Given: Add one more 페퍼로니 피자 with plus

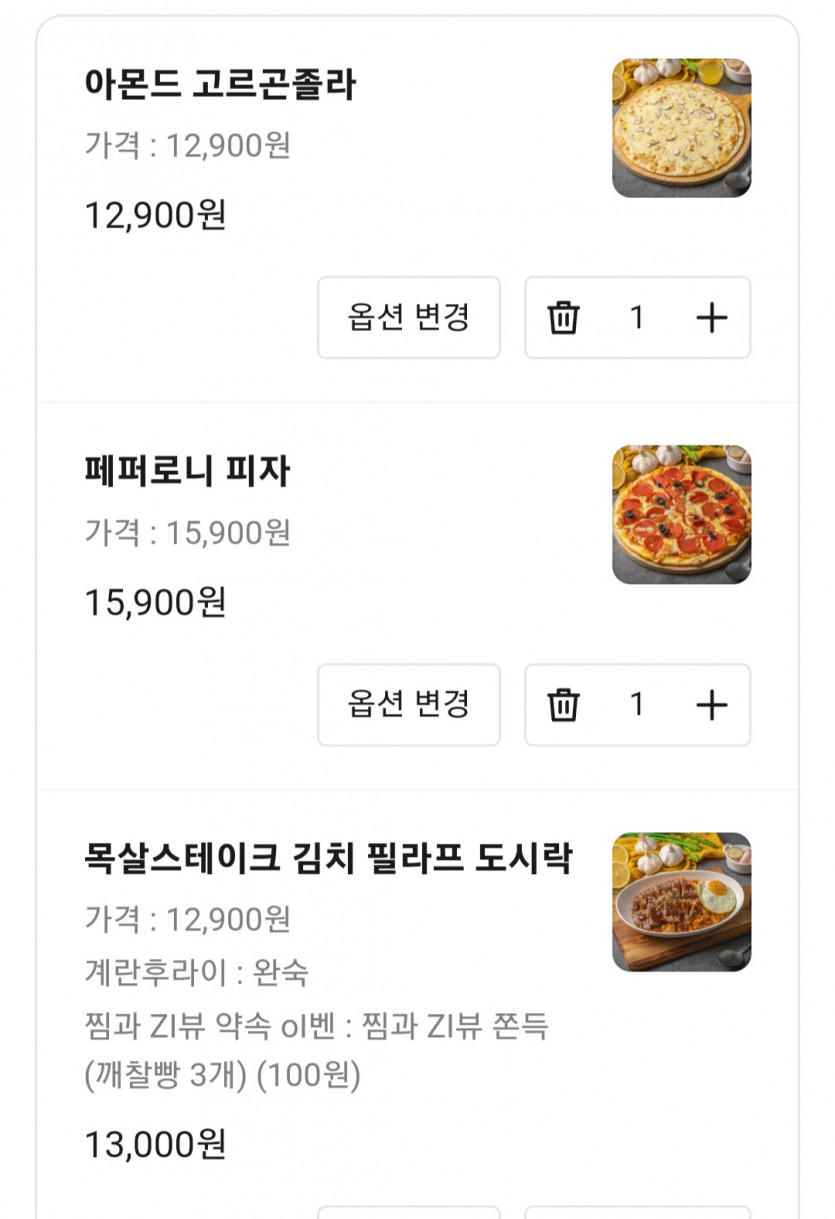Looking at the screenshot, I should [711, 705].
